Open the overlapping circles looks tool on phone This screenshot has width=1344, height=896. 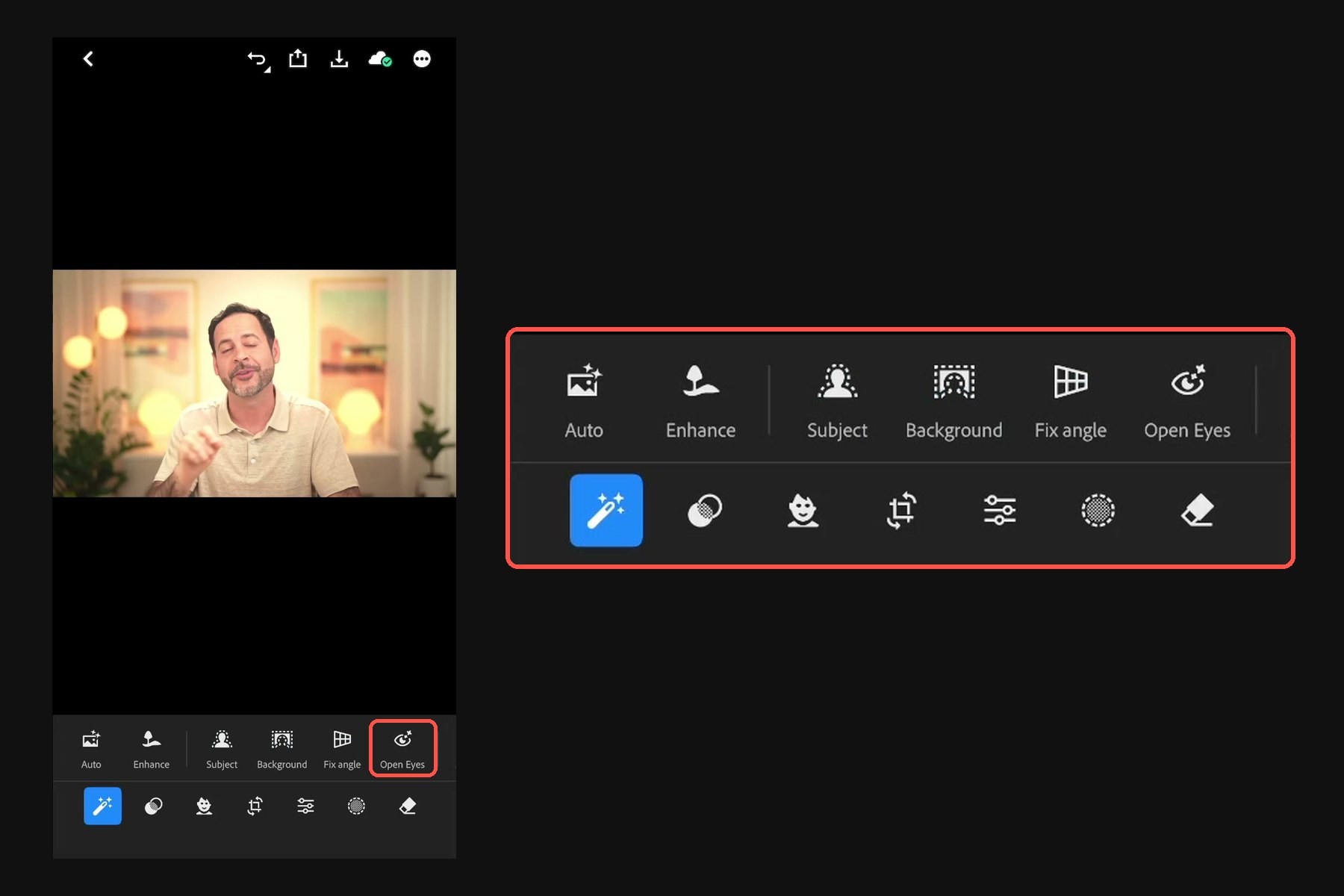(x=154, y=806)
